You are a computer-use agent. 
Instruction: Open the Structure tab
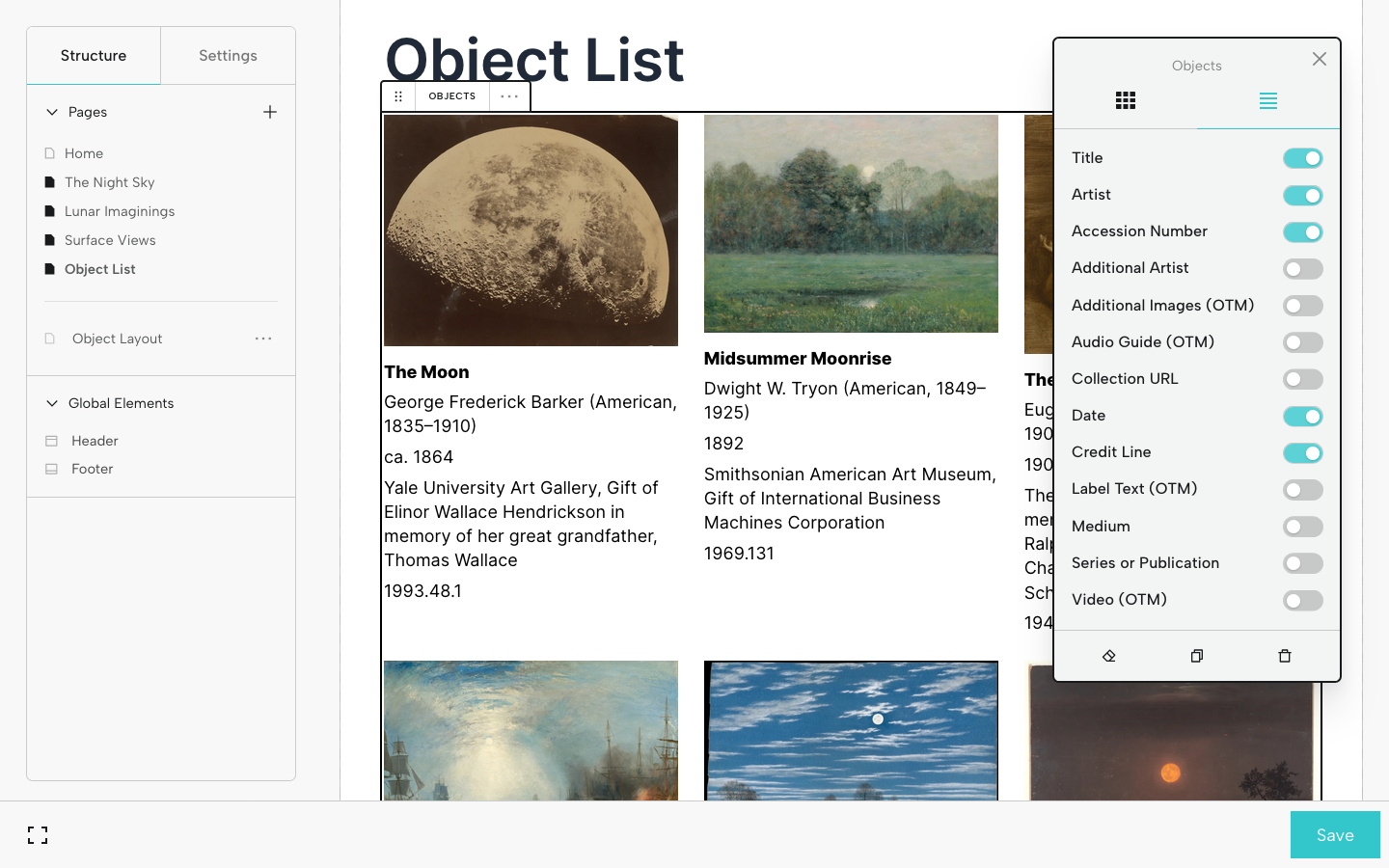pyautogui.click(x=93, y=55)
